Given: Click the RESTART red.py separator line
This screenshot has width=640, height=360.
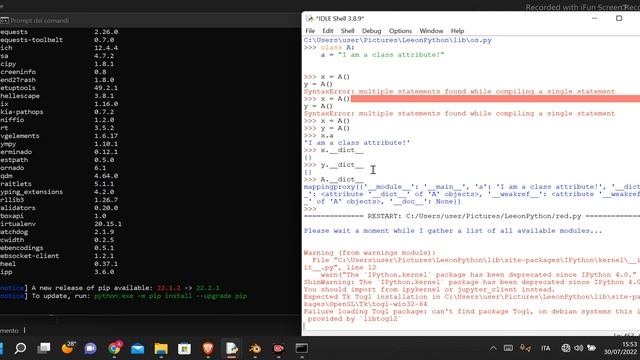Looking at the screenshot, I should coord(471,216).
